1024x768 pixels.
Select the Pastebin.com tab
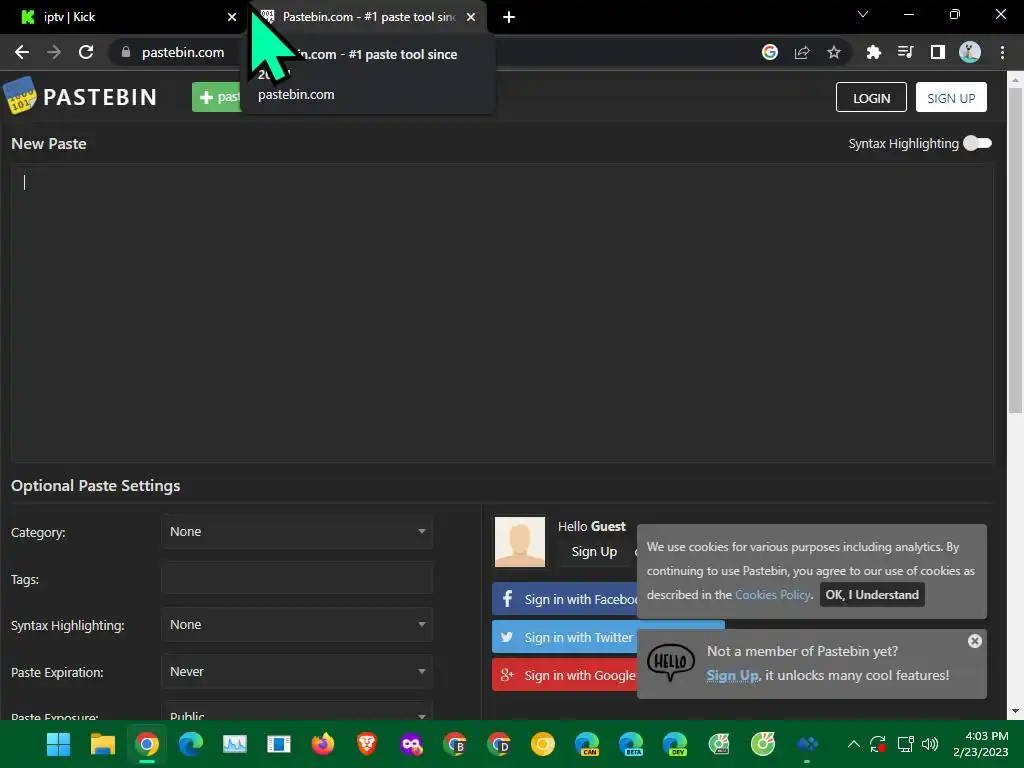pos(367,17)
